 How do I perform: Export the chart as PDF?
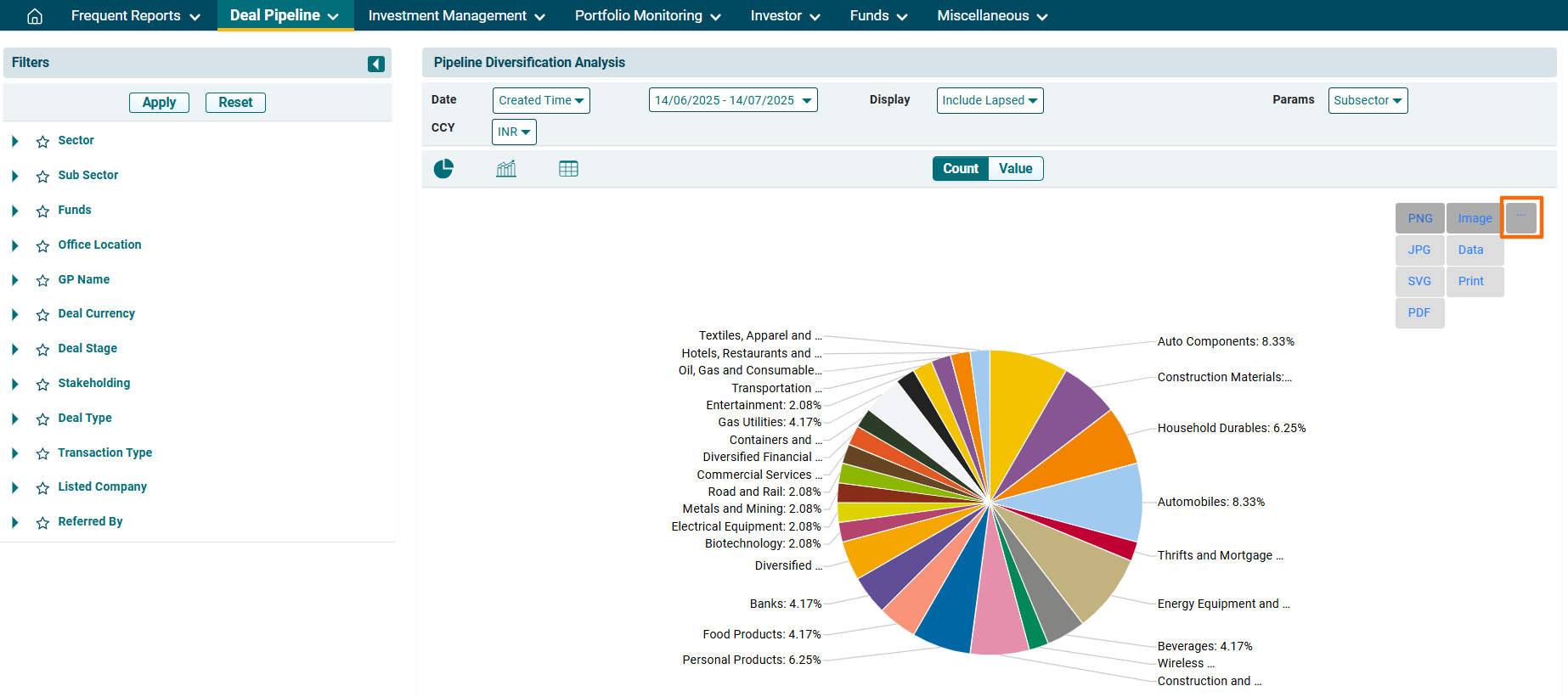tap(1419, 312)
